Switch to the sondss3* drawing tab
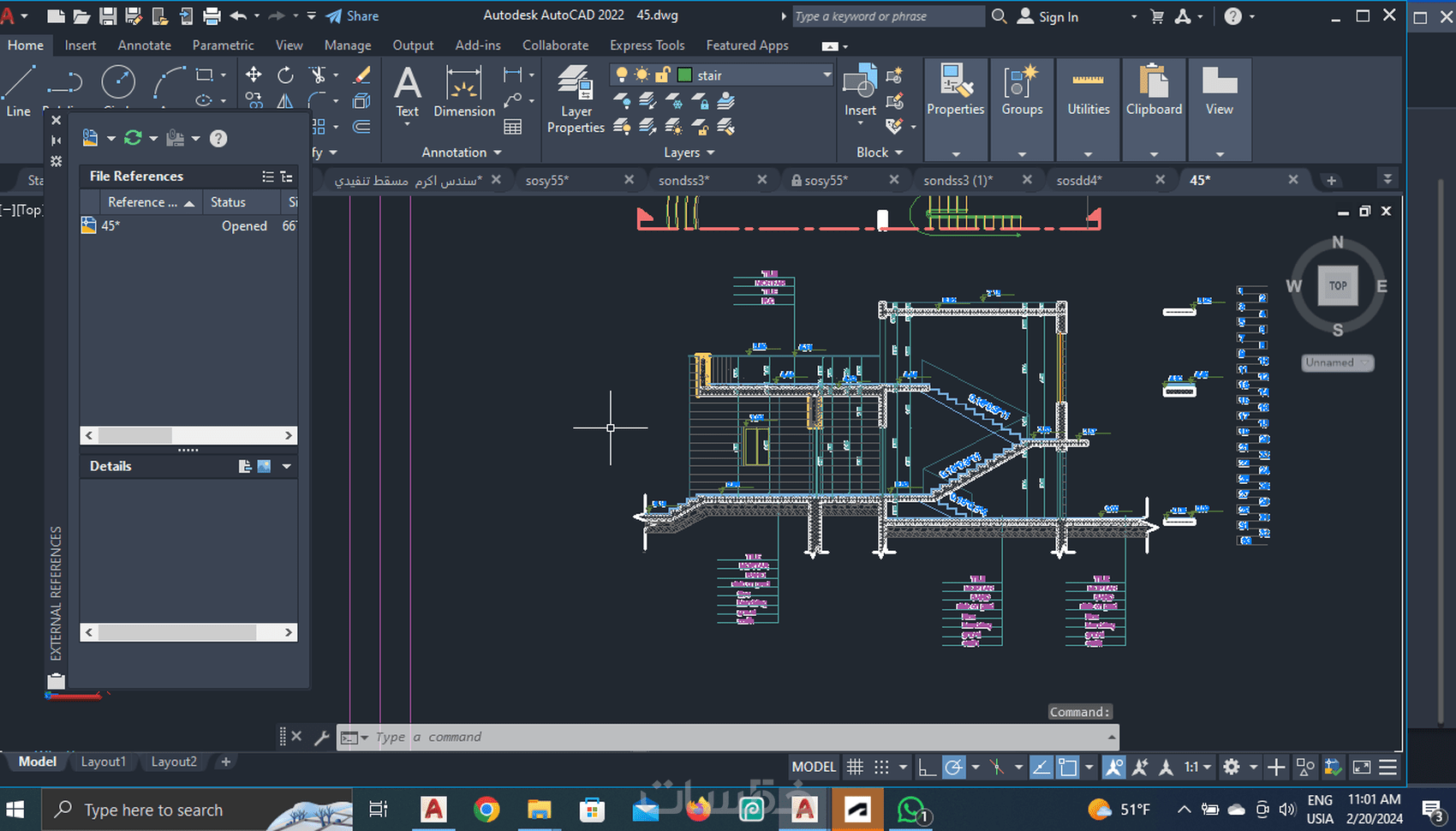The image size is (1456, 831). pos(683,180)
